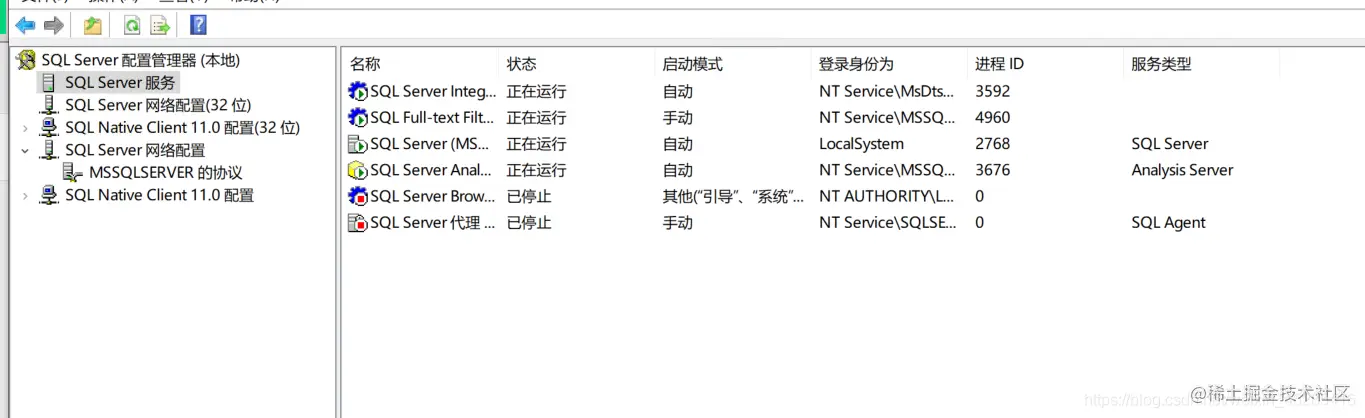Click NT Service\MSSQ... in SQL Server Anal... row

[x=887, y=170]
